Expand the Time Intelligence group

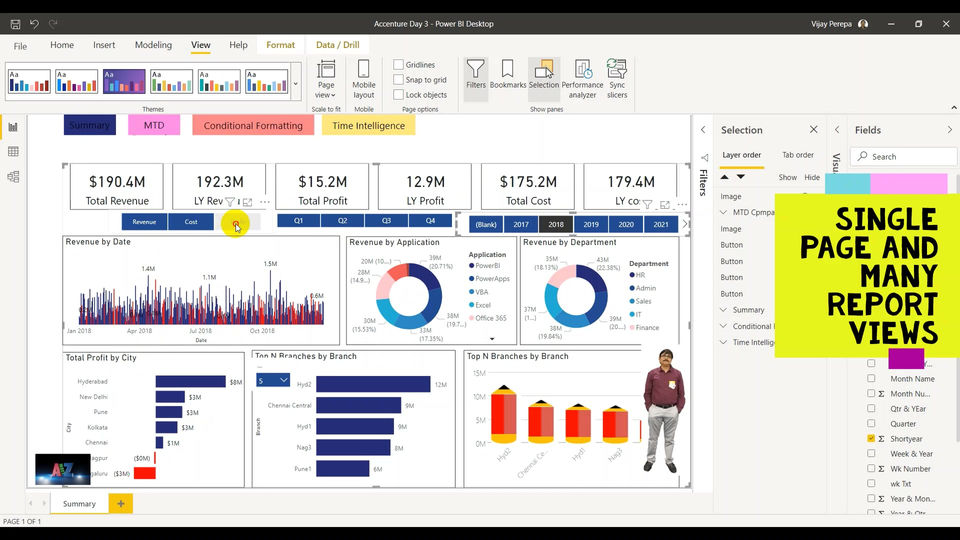click(724, 342)
